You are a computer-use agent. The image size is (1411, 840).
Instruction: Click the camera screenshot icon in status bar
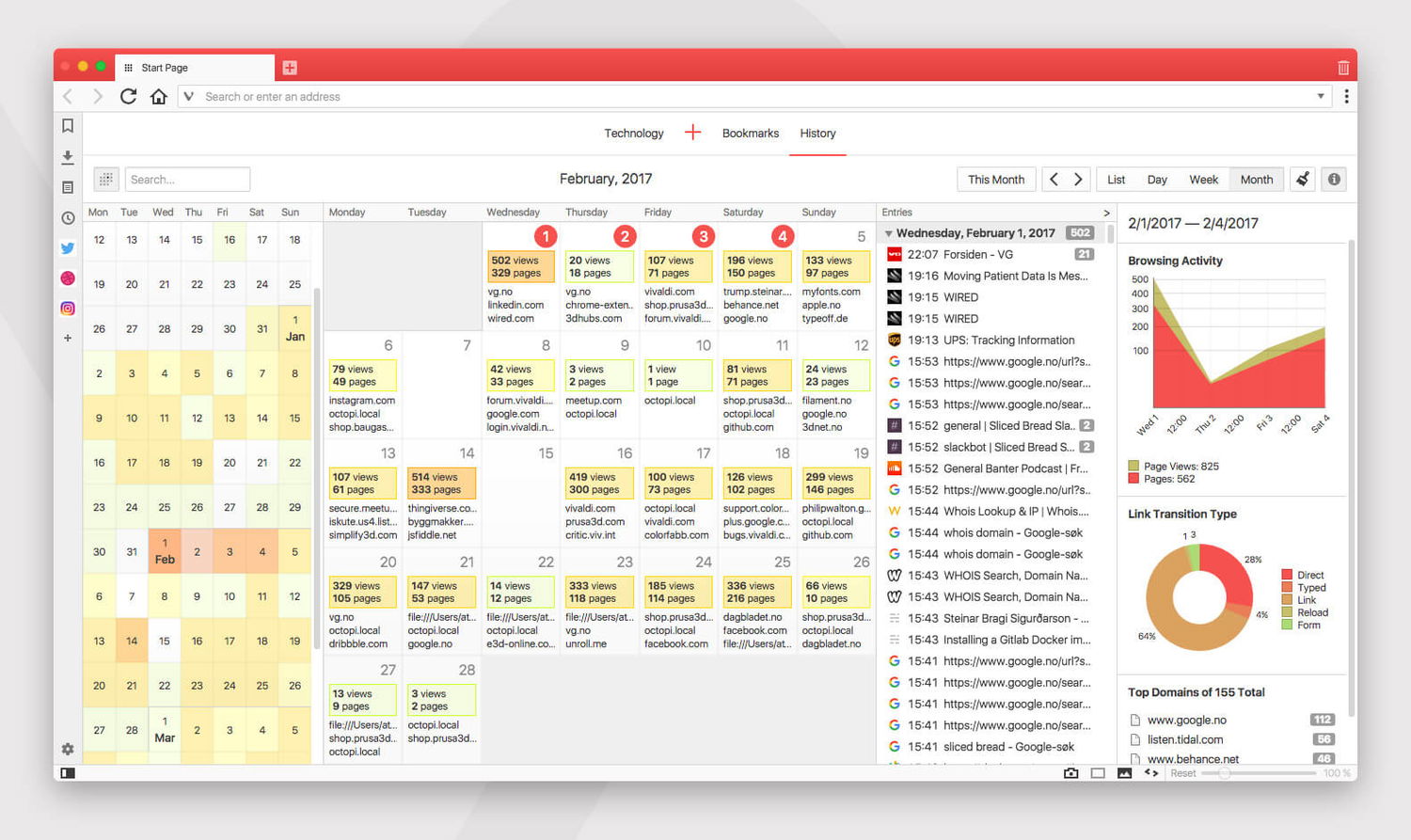coord(1071,772)
